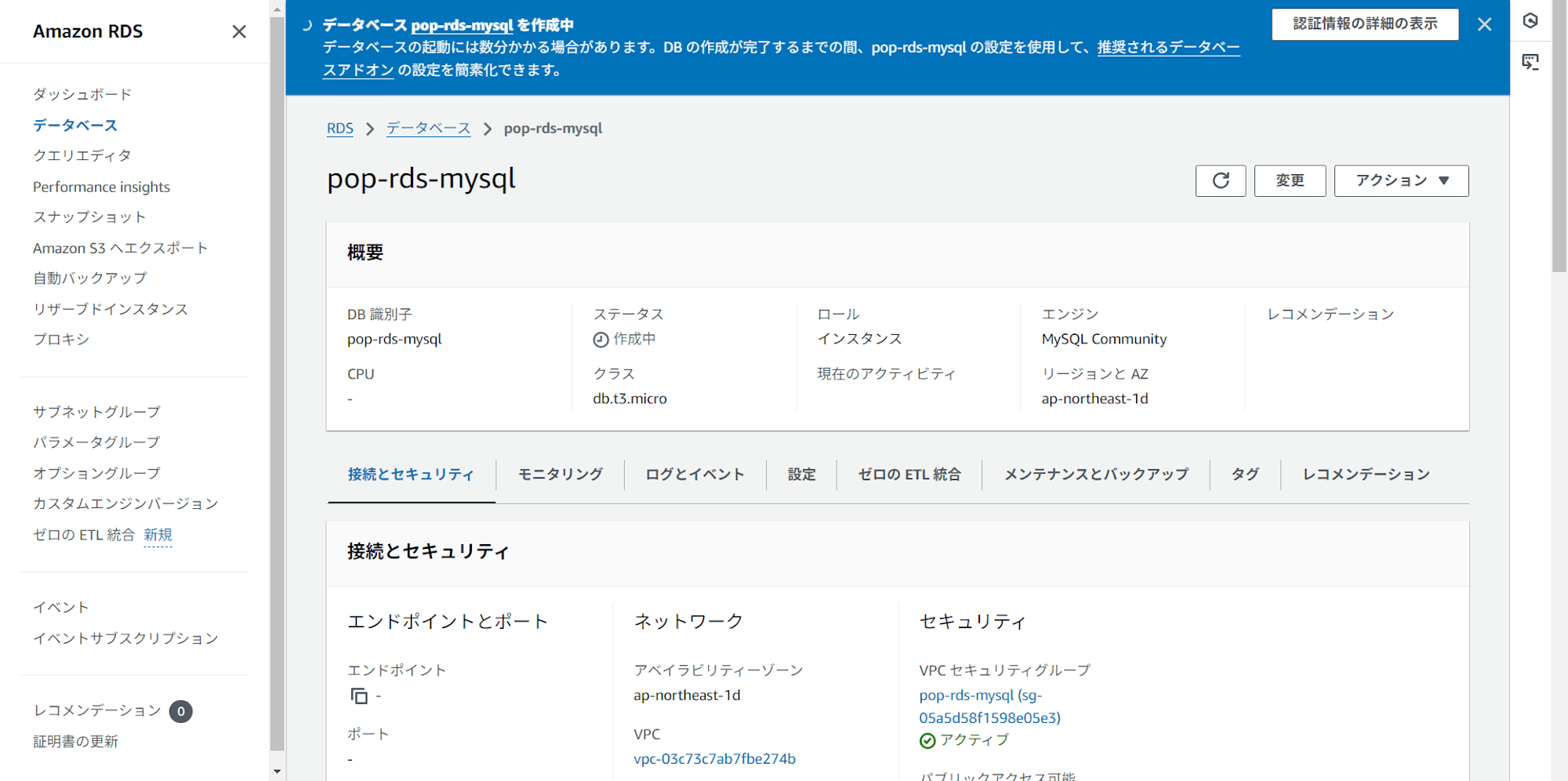Open オプショングループ in the sidebar

(96, 473)
